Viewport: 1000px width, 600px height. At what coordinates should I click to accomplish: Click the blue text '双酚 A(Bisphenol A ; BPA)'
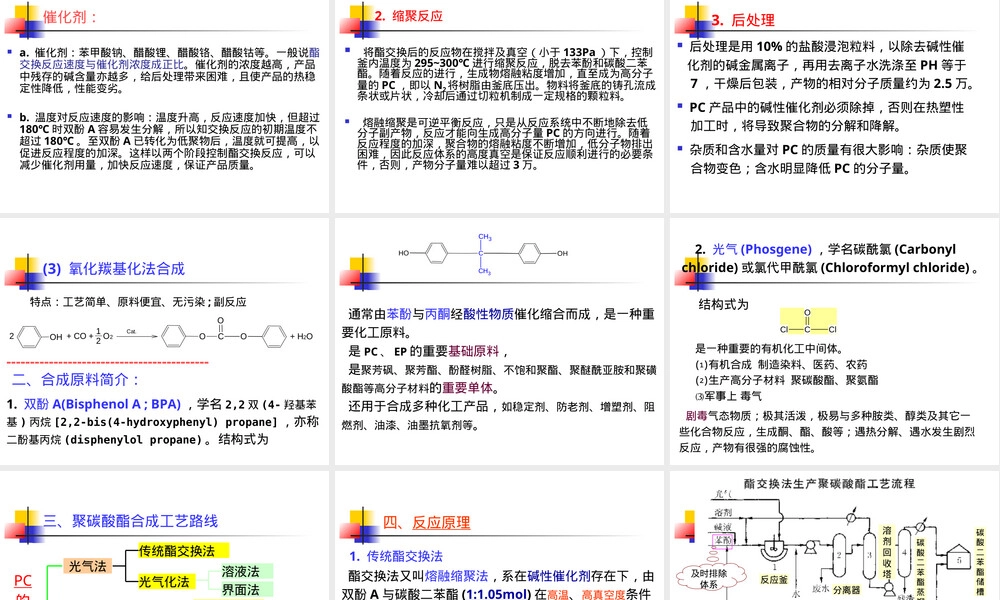(103, 404)
